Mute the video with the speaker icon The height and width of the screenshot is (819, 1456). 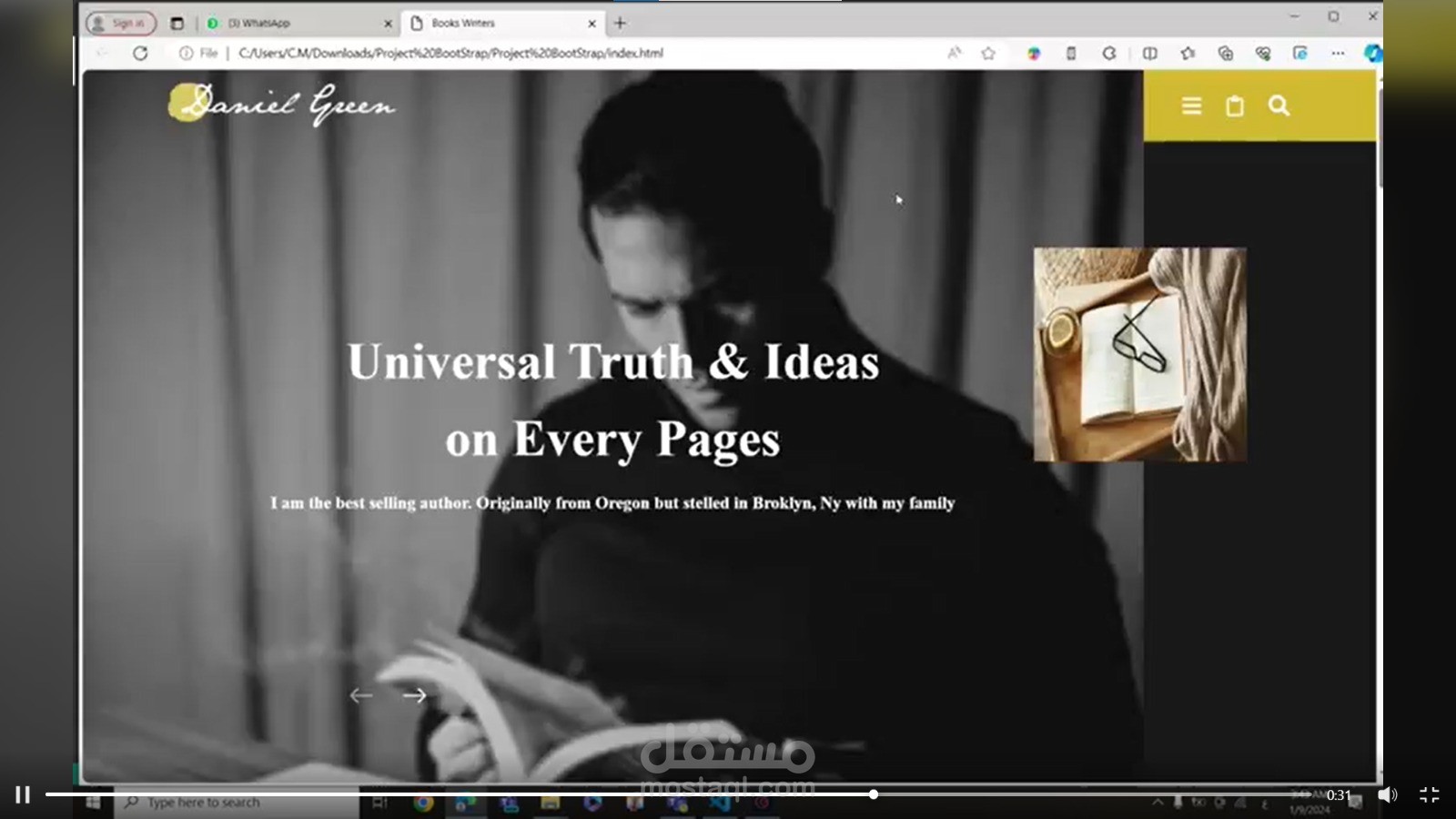tap(1387, 794)
